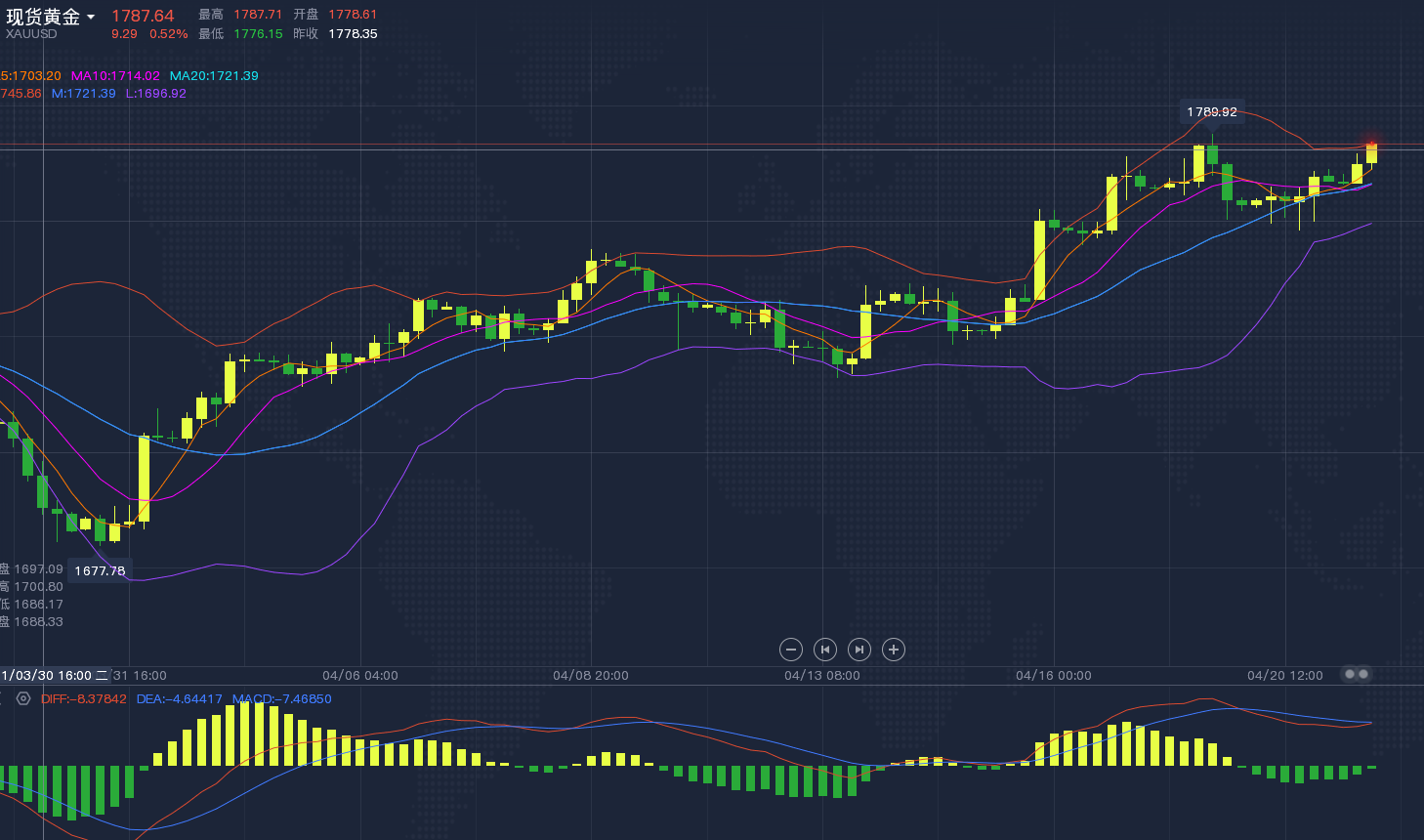Click the current price 1787.64
This screenshot has width=1424, height=840.
[143, 16]
